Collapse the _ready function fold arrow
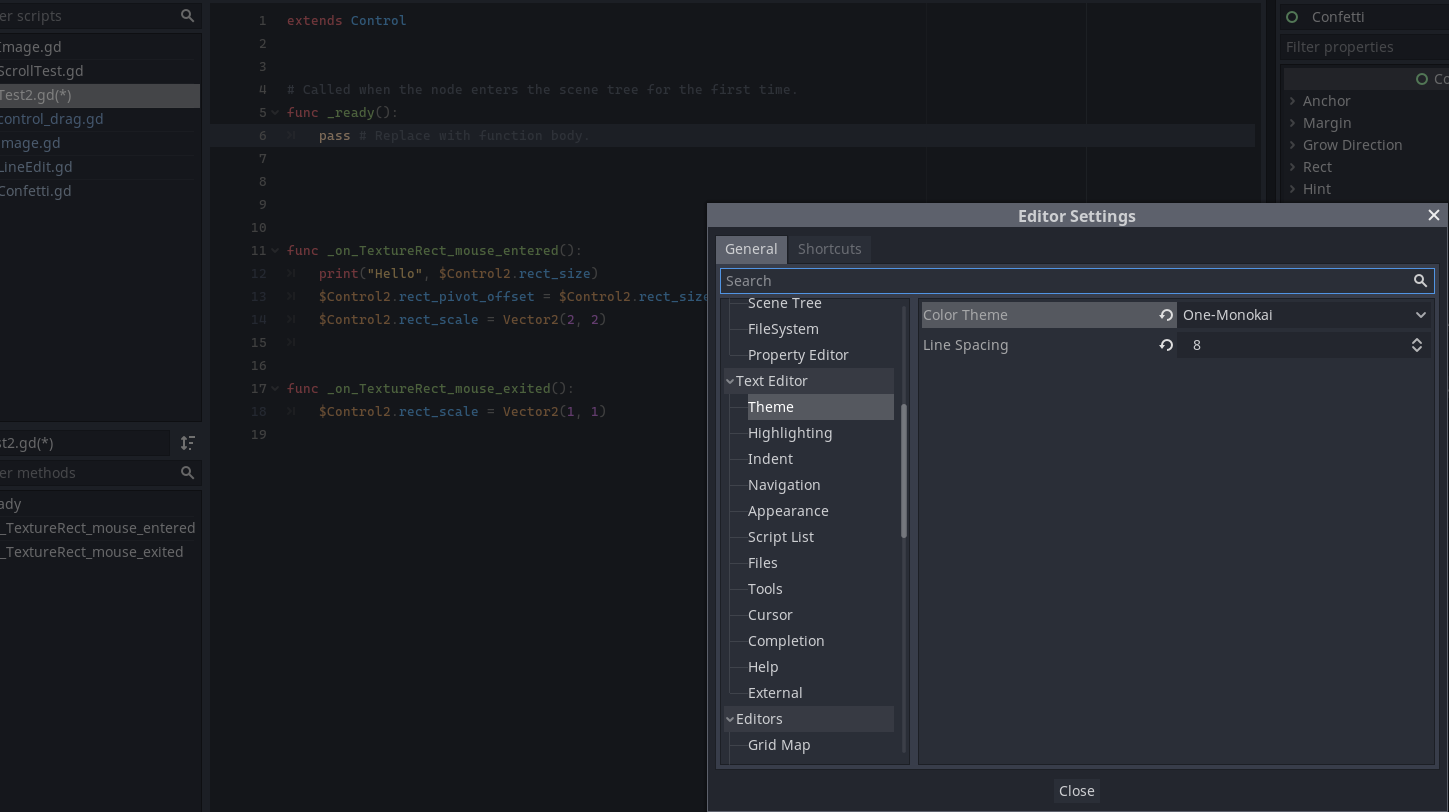The height and width of the screenshot is (812, 1449). [x=275, y=111]
